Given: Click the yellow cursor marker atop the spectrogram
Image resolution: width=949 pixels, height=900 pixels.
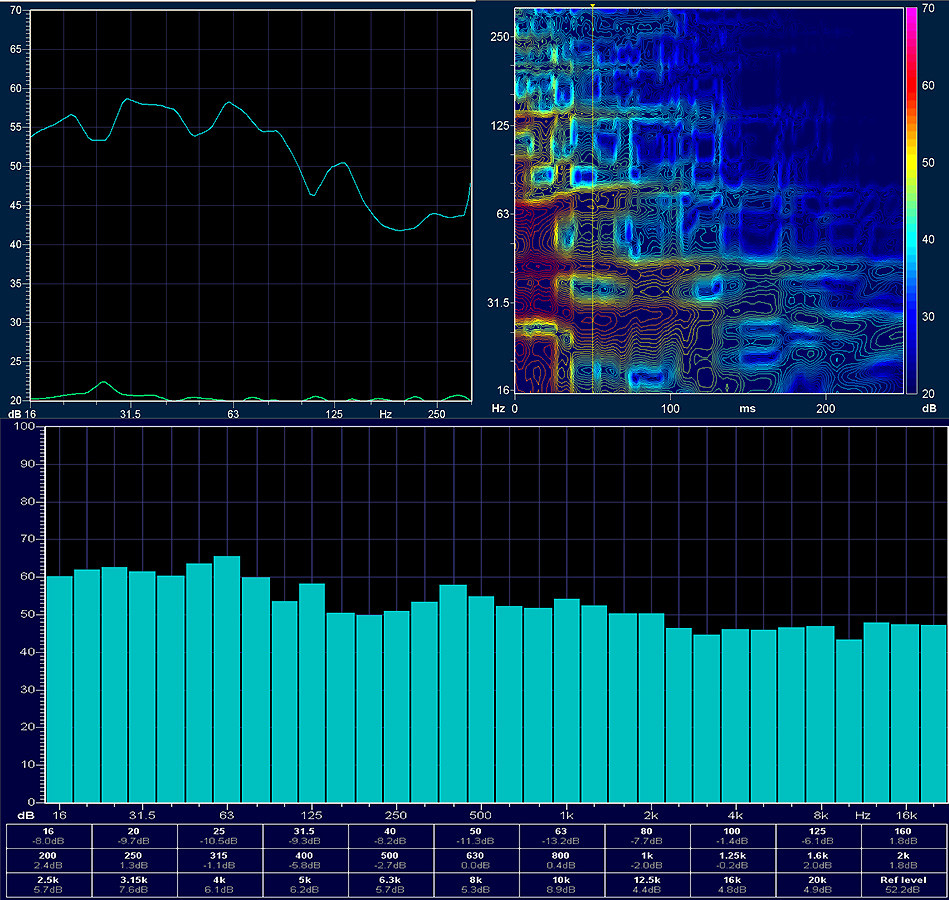Looking at the screenshot, I should (593, 6).
